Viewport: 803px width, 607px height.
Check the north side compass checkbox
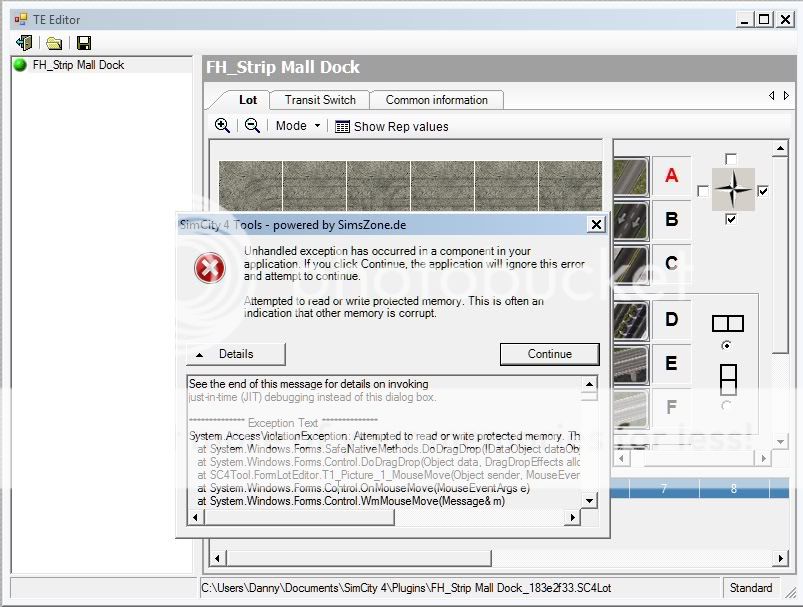click(731, 159)
